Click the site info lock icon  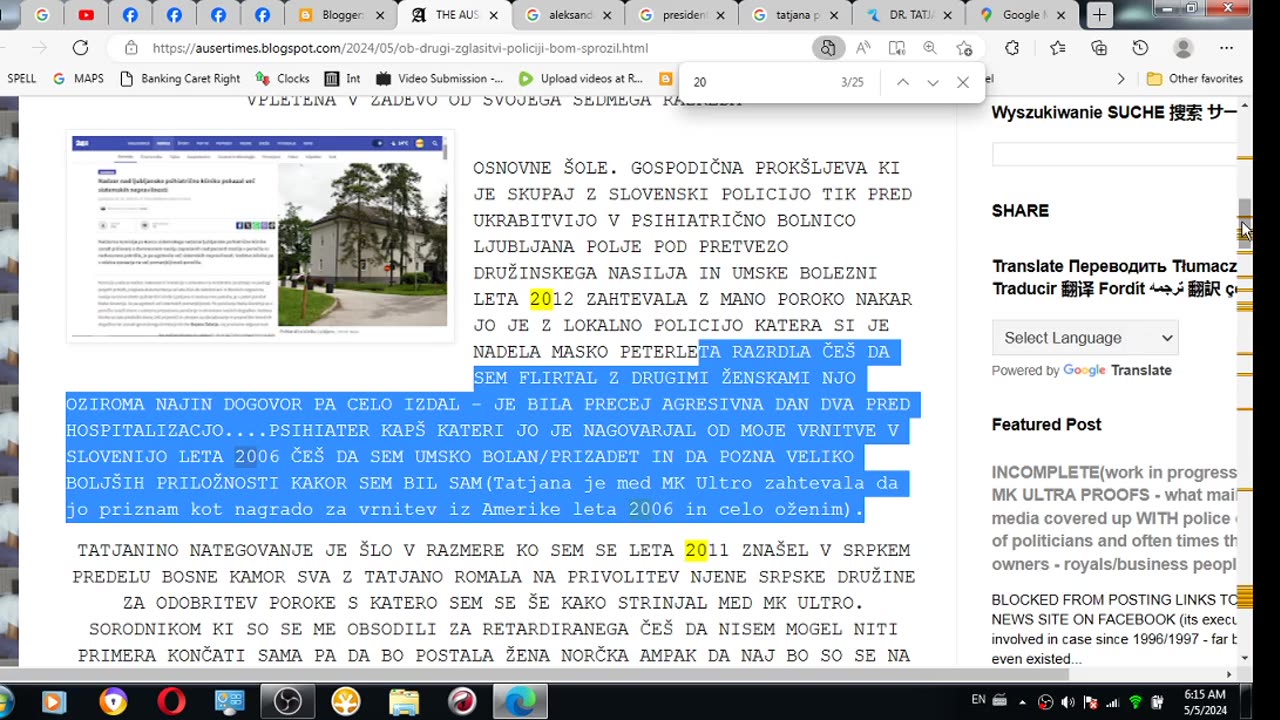(131, 48)
